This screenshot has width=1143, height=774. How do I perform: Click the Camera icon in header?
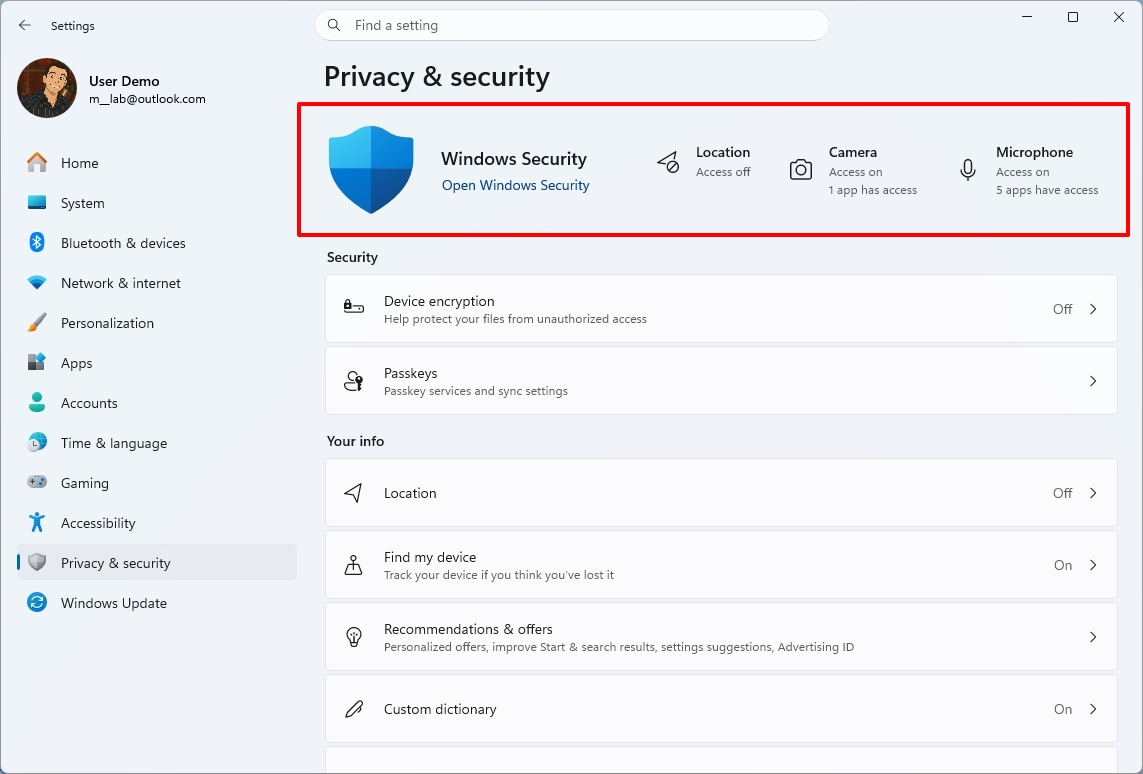coord(800,170)
